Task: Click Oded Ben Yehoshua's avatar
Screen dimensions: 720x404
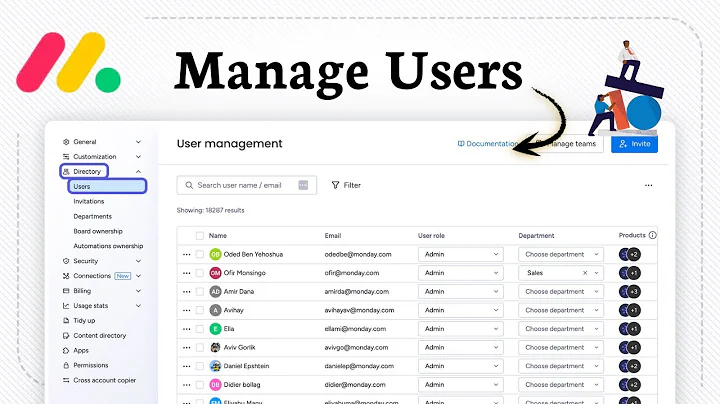Action: click(x=215, y=254)
